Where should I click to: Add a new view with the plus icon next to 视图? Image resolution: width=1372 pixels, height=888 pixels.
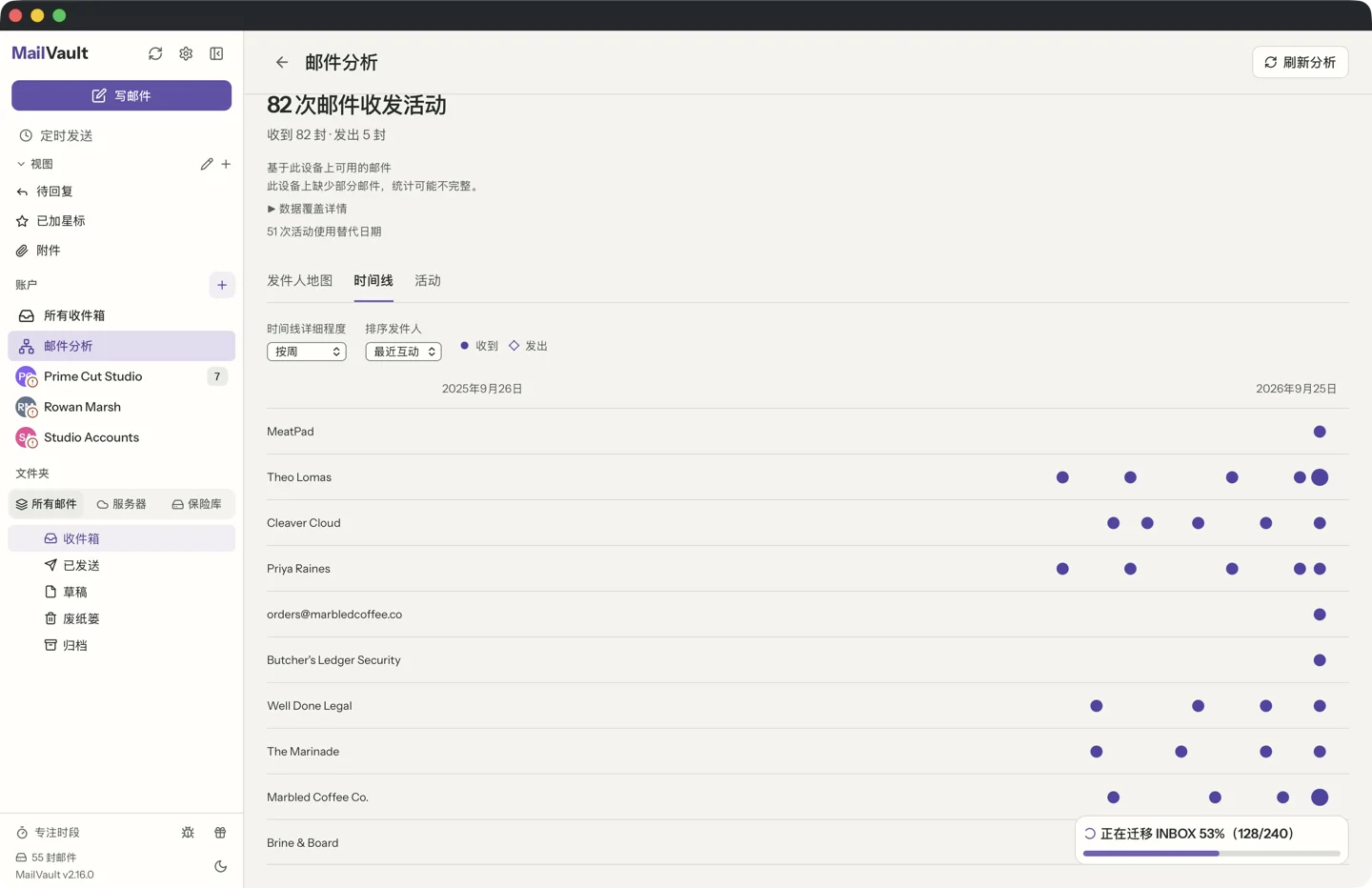[226, 164]
